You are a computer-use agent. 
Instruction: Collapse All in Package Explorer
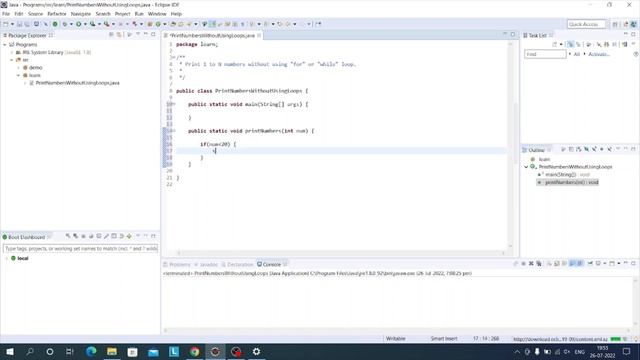(x=111, y=35)
